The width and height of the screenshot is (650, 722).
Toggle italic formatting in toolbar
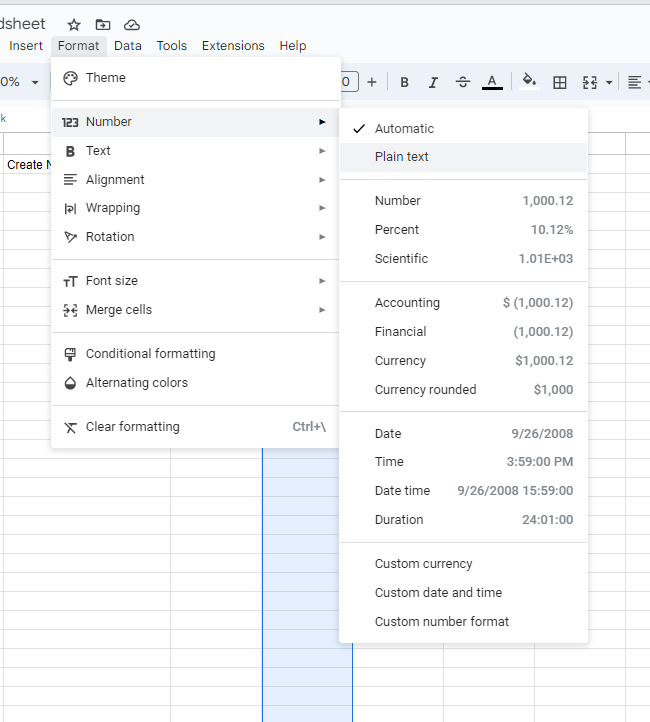click(433, 82)
